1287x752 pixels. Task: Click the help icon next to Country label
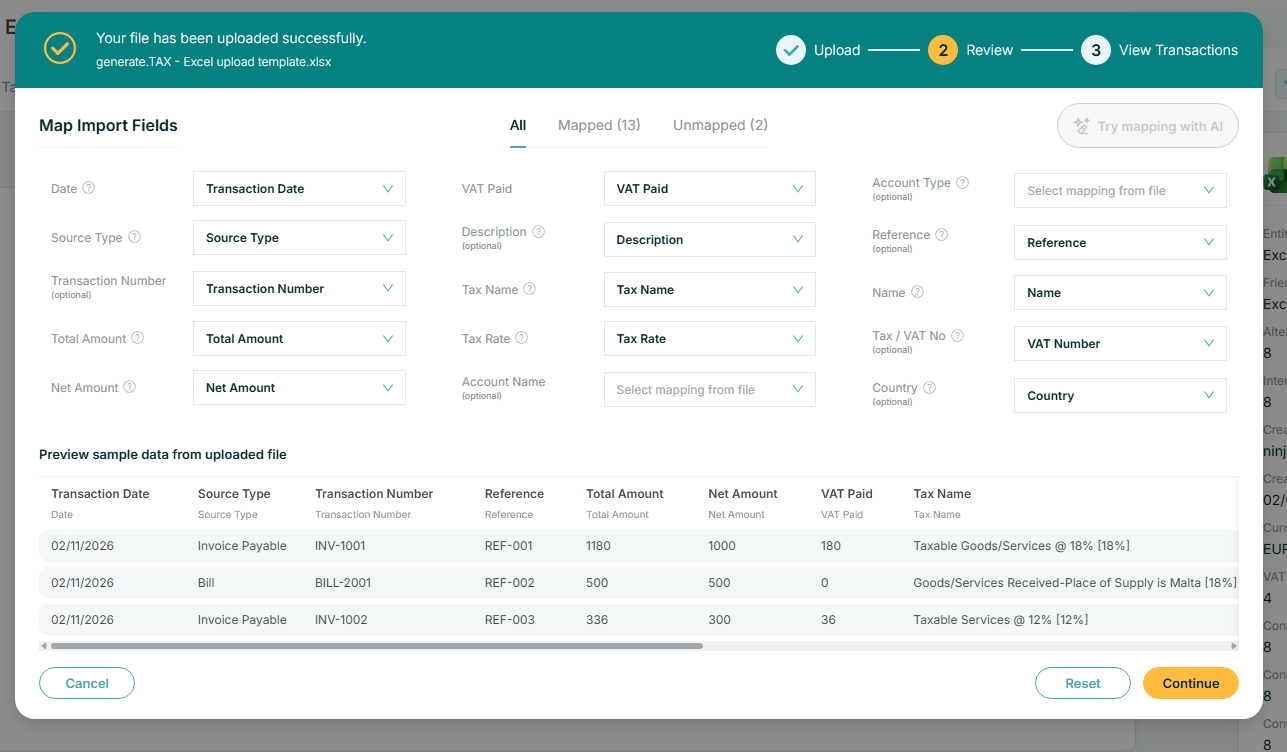[x=929, y=388]
